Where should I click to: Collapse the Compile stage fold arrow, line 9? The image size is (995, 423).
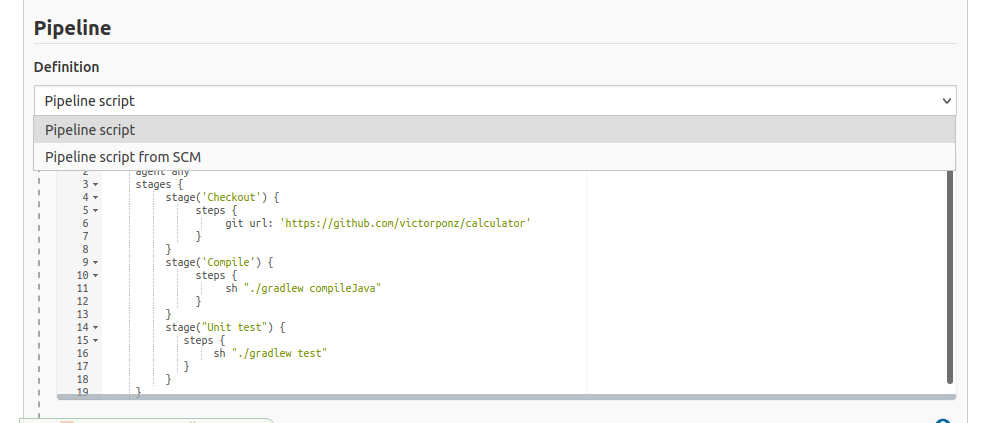click(x=95, y=262)
